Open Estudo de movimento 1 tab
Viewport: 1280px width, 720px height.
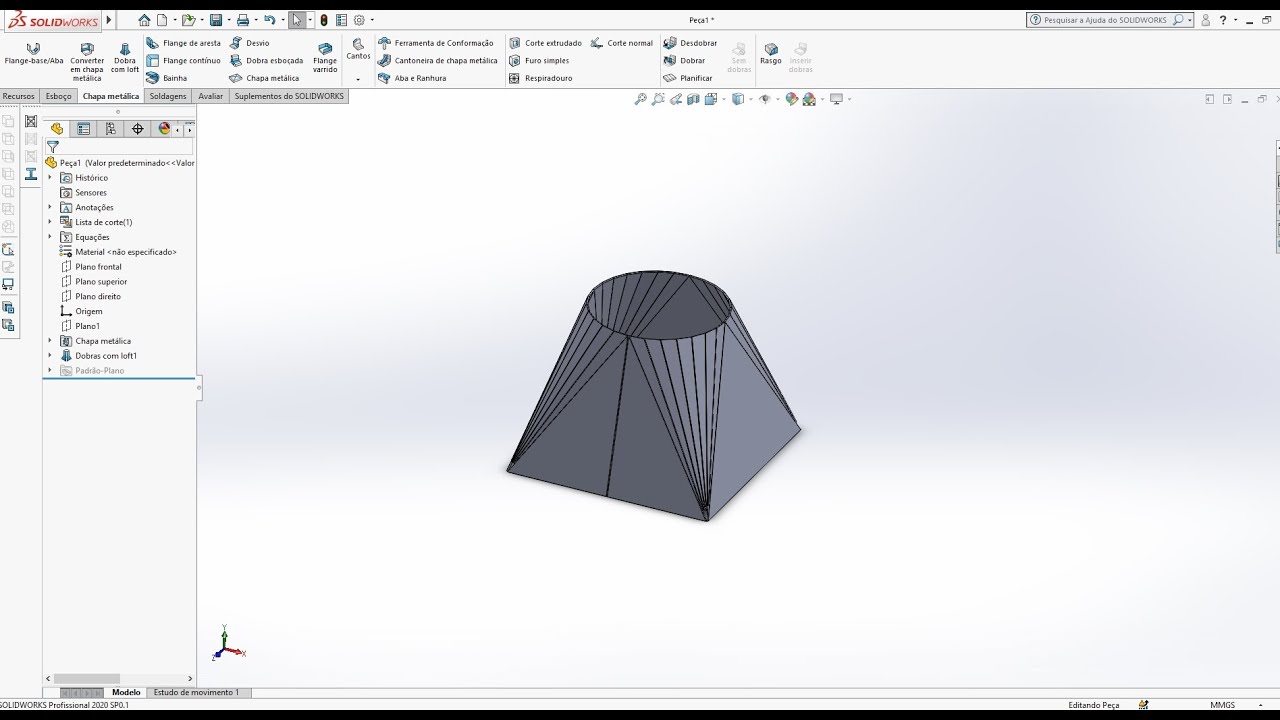pos(196,692)
